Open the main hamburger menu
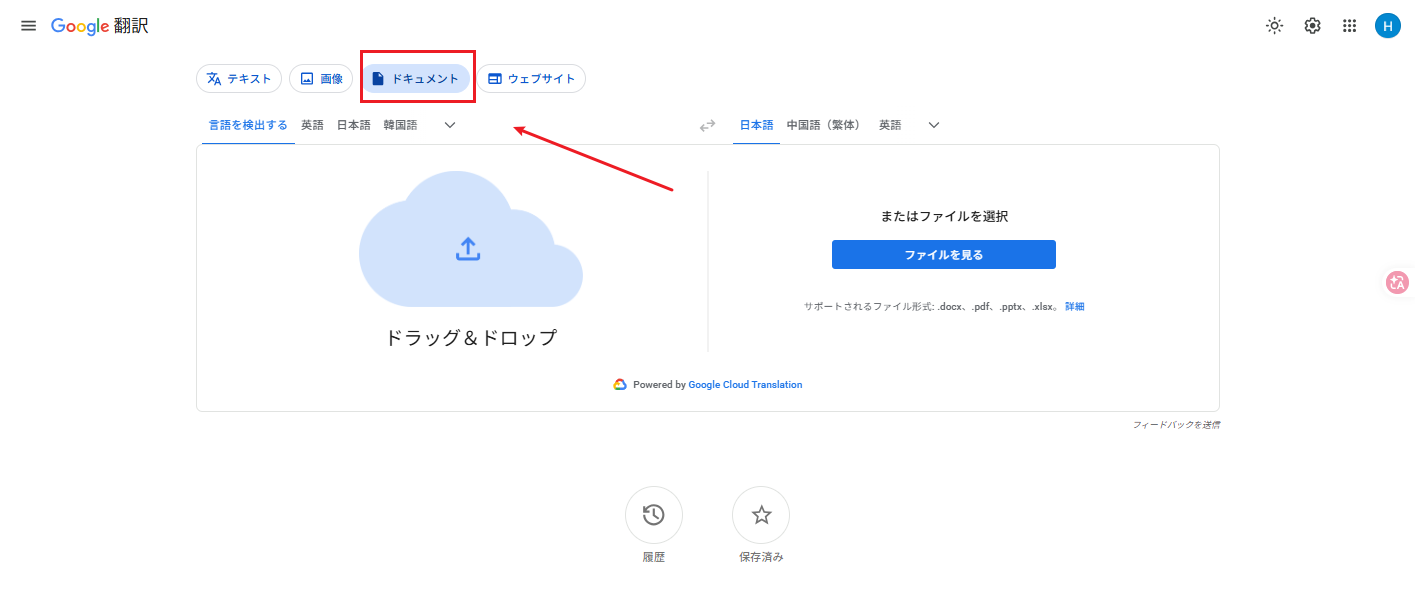The width and height of the screenshot is (1415, 605). (28, 26)
